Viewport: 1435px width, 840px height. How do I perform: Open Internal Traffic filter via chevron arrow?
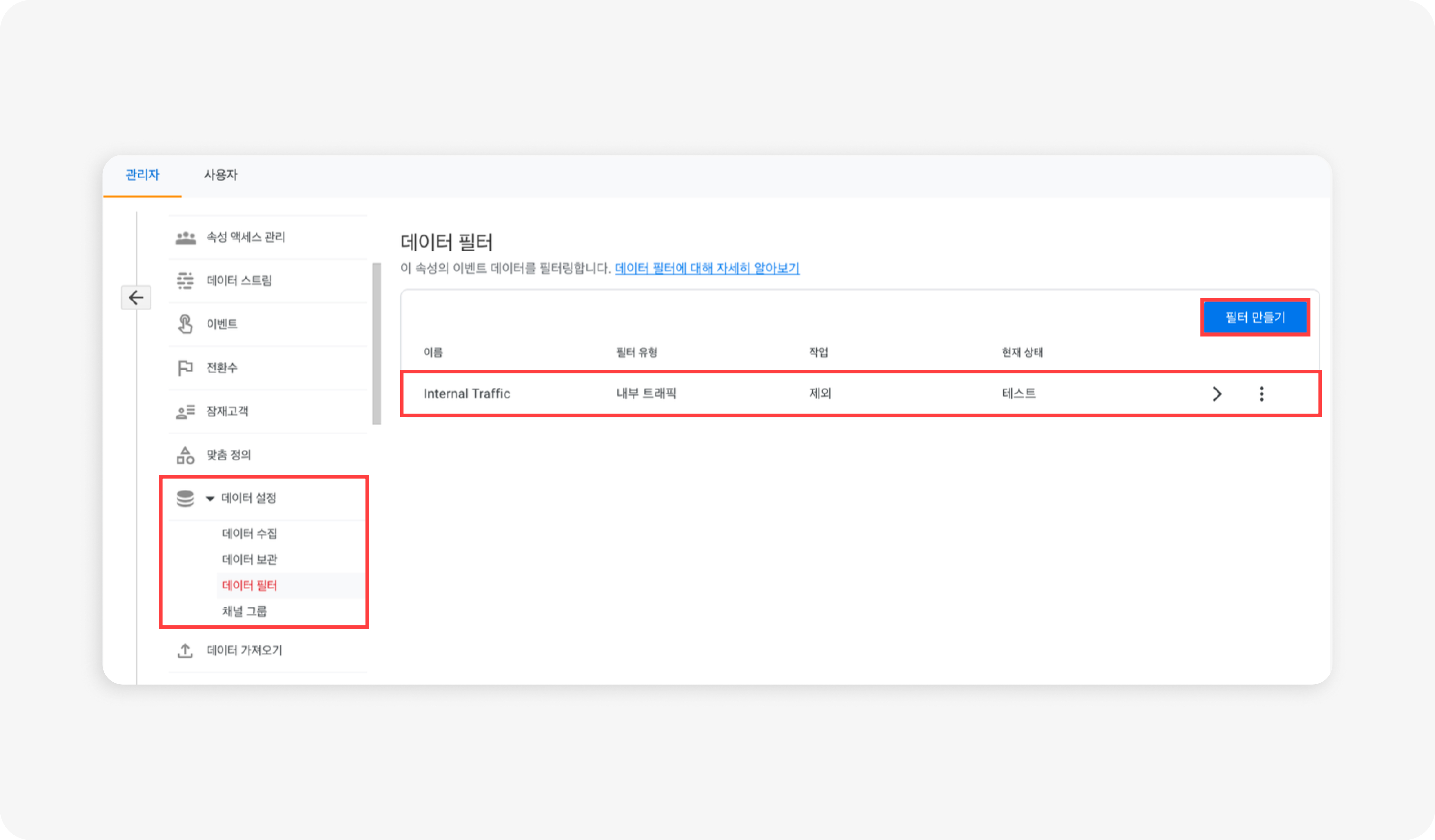[1217, 394]
